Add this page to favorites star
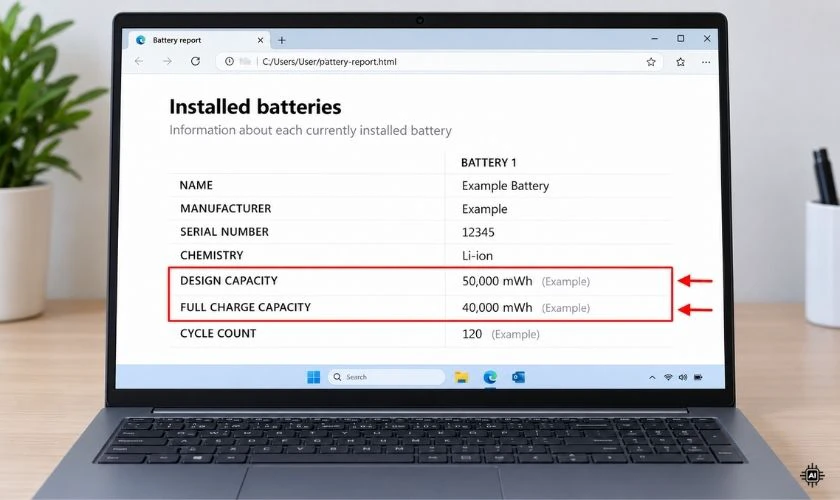 [x=651, y=62]
